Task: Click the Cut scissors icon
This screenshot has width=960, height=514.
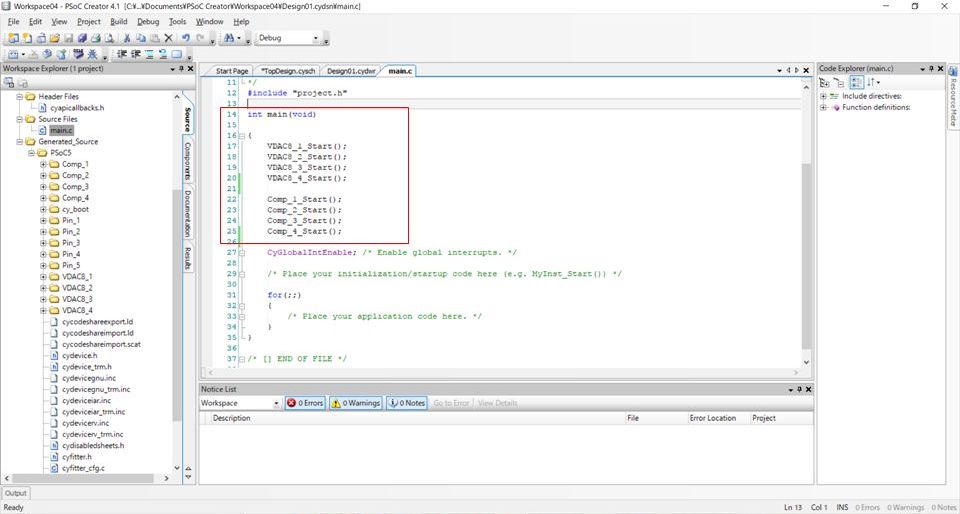Action: point(126,38)
